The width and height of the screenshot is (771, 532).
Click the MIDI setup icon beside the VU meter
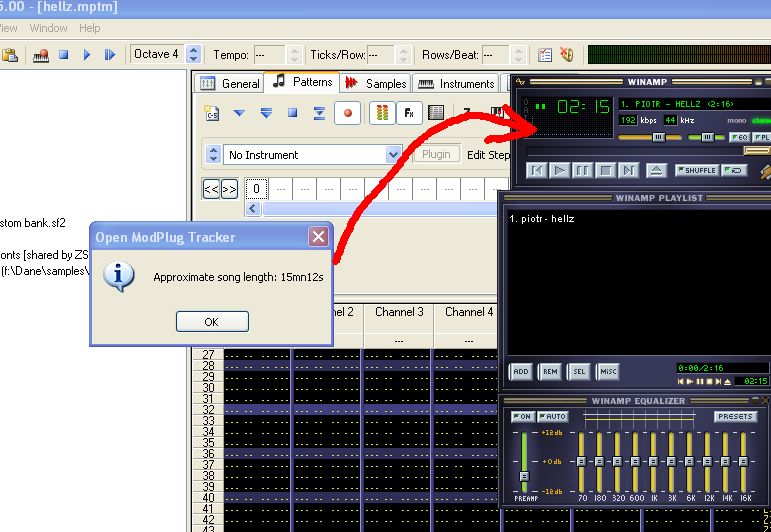567,54
